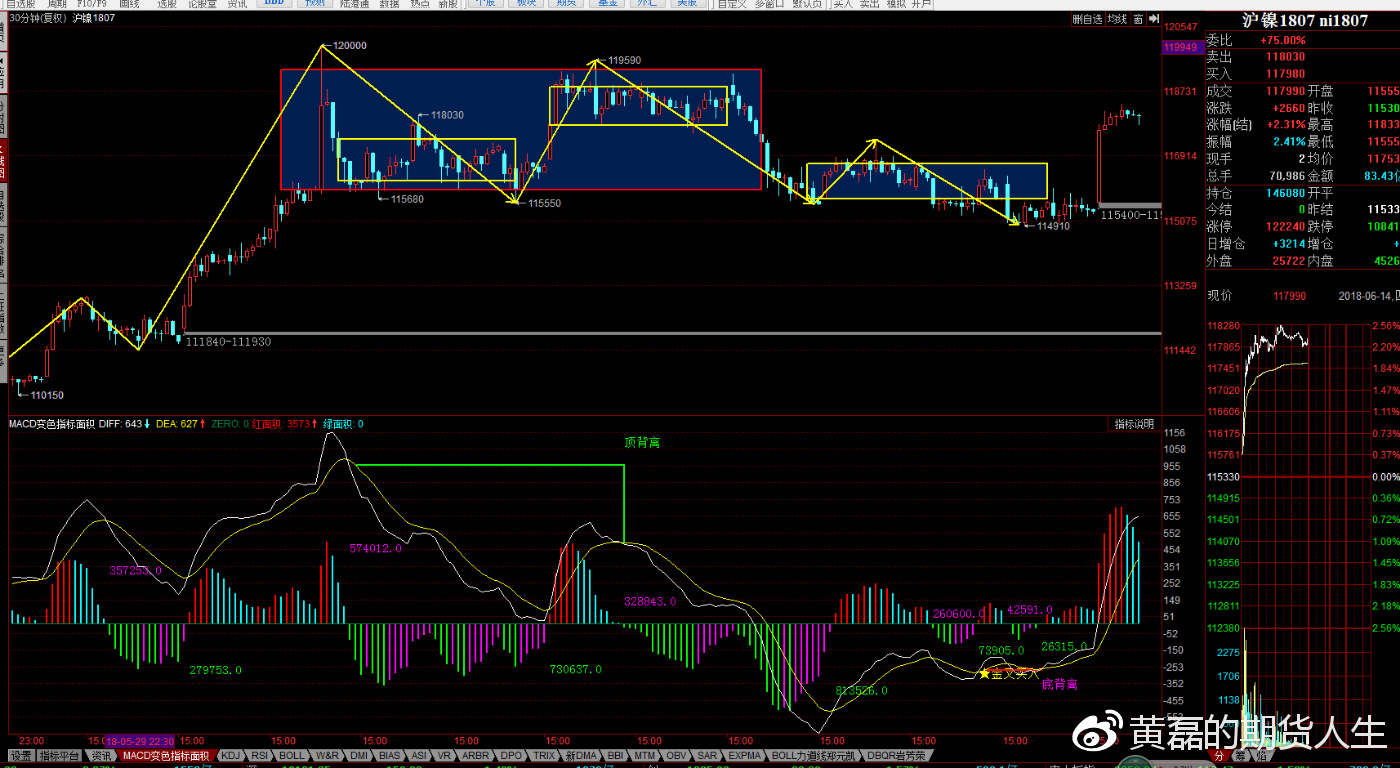Click the 买入 117980 bid price
Viewport: 1400px width, 768px height.
pyautogui.click(x=1285, y=74)
